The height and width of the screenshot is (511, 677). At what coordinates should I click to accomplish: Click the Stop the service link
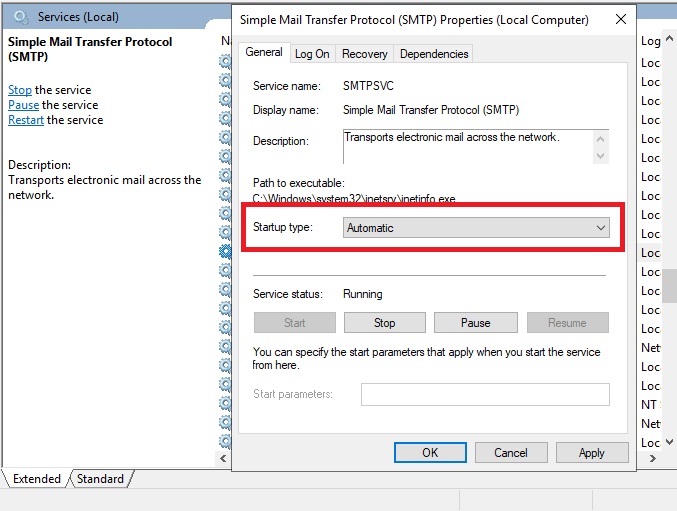pos(20,90)
